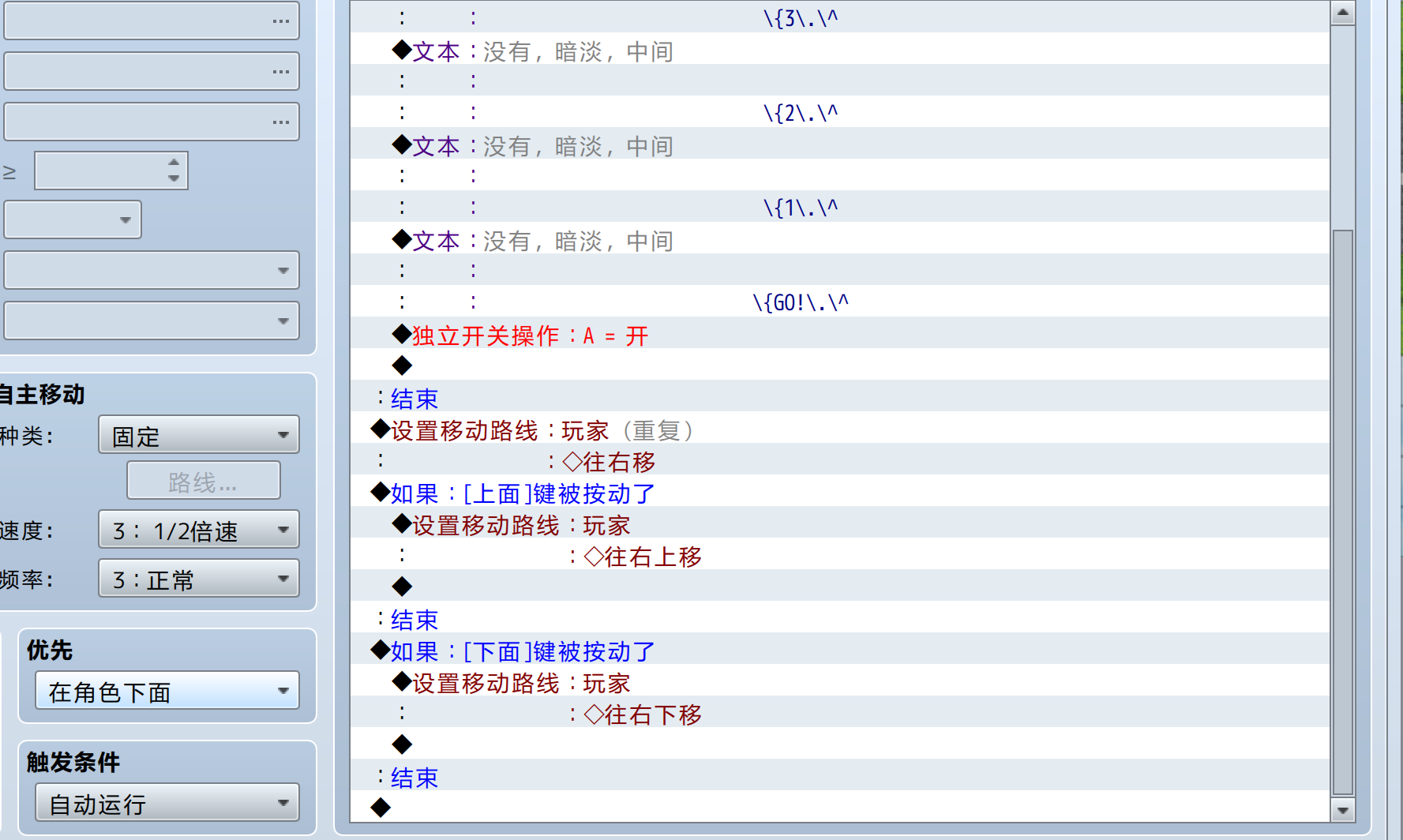The image size is (1403, 840).
Task: Open the 触发条件 dropdown showing 自动运行
Action: click(x=167, y=803)
